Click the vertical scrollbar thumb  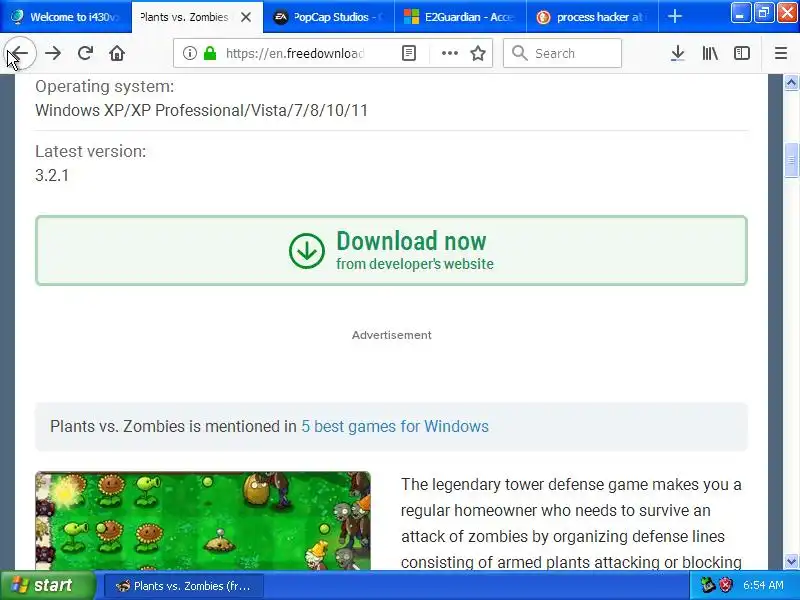point(791,160)
